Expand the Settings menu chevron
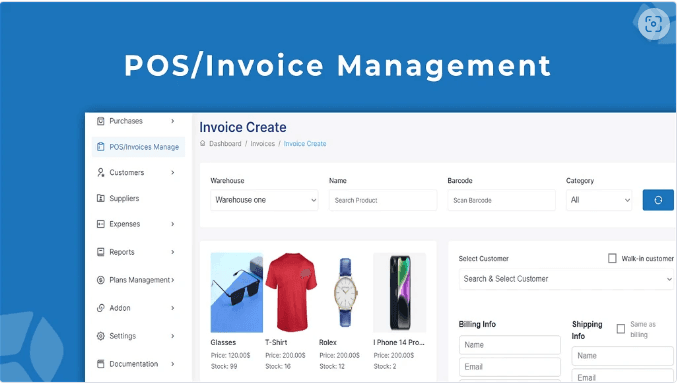 (x=173, y=336)
